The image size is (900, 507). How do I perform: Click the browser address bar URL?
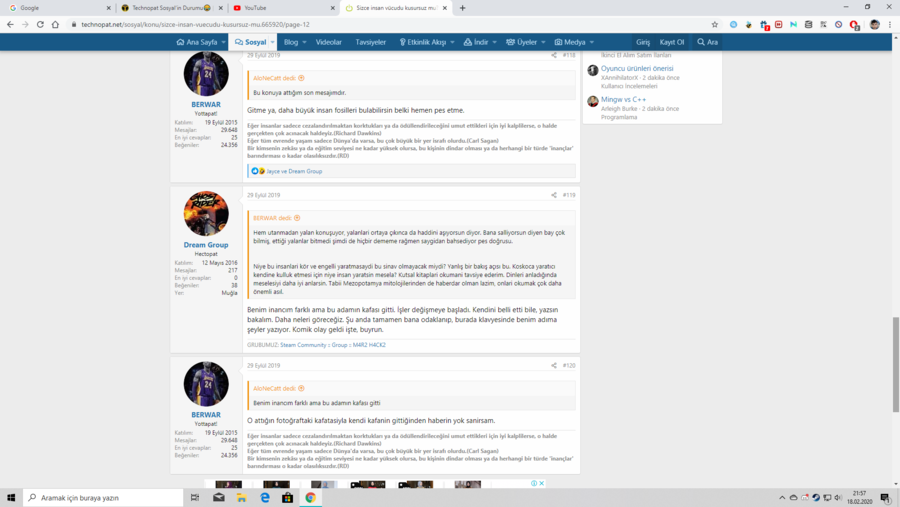195,25
